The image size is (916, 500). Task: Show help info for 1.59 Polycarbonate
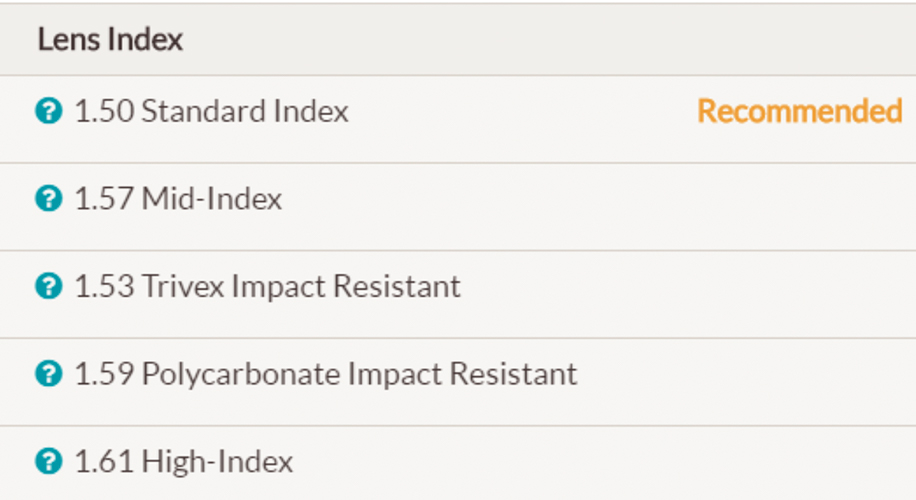pyautogui.click(x=47, y=374)
